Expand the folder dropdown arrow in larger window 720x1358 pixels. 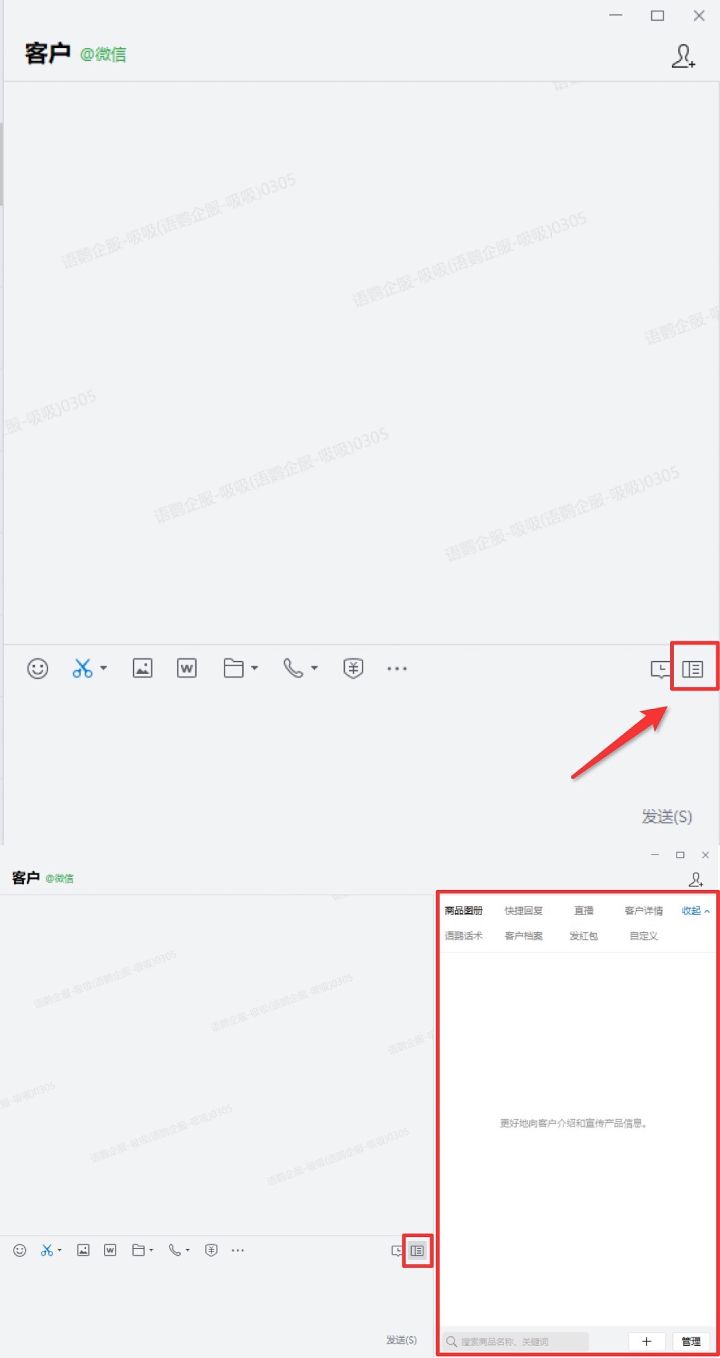point(255,669)
